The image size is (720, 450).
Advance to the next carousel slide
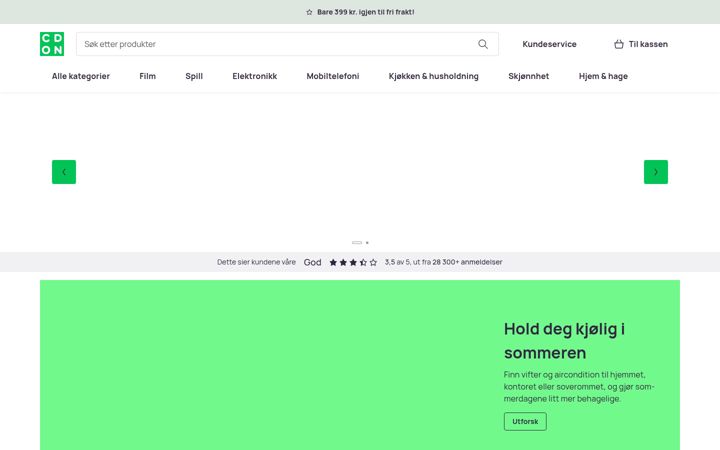coord(656,172)
